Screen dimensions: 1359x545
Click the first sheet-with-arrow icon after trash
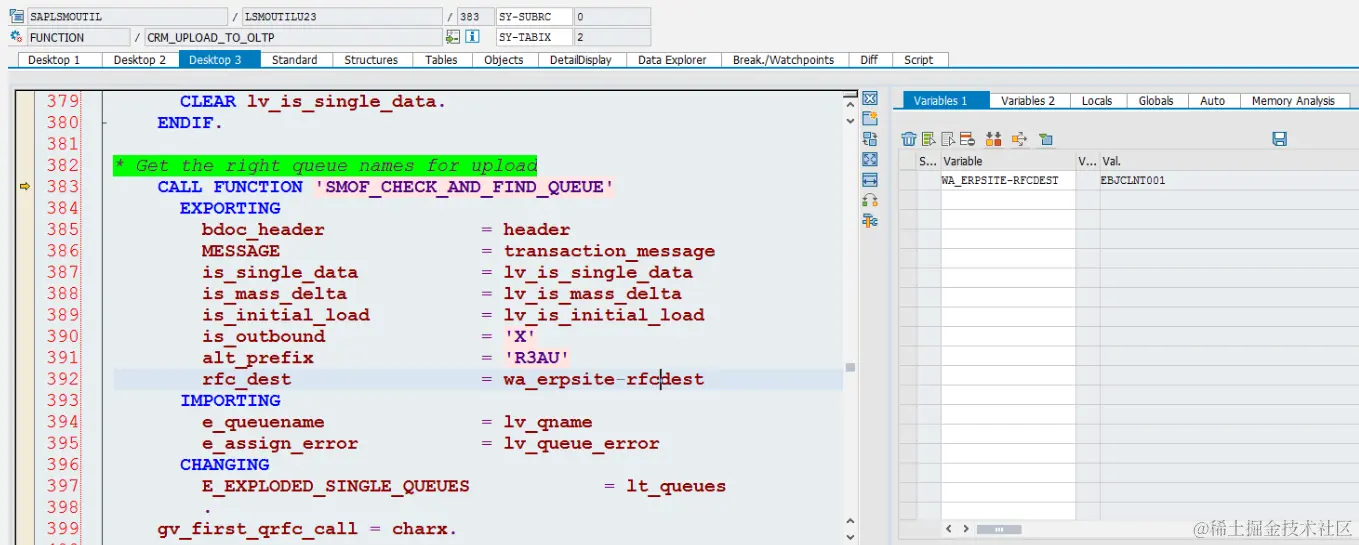point(927,139)
